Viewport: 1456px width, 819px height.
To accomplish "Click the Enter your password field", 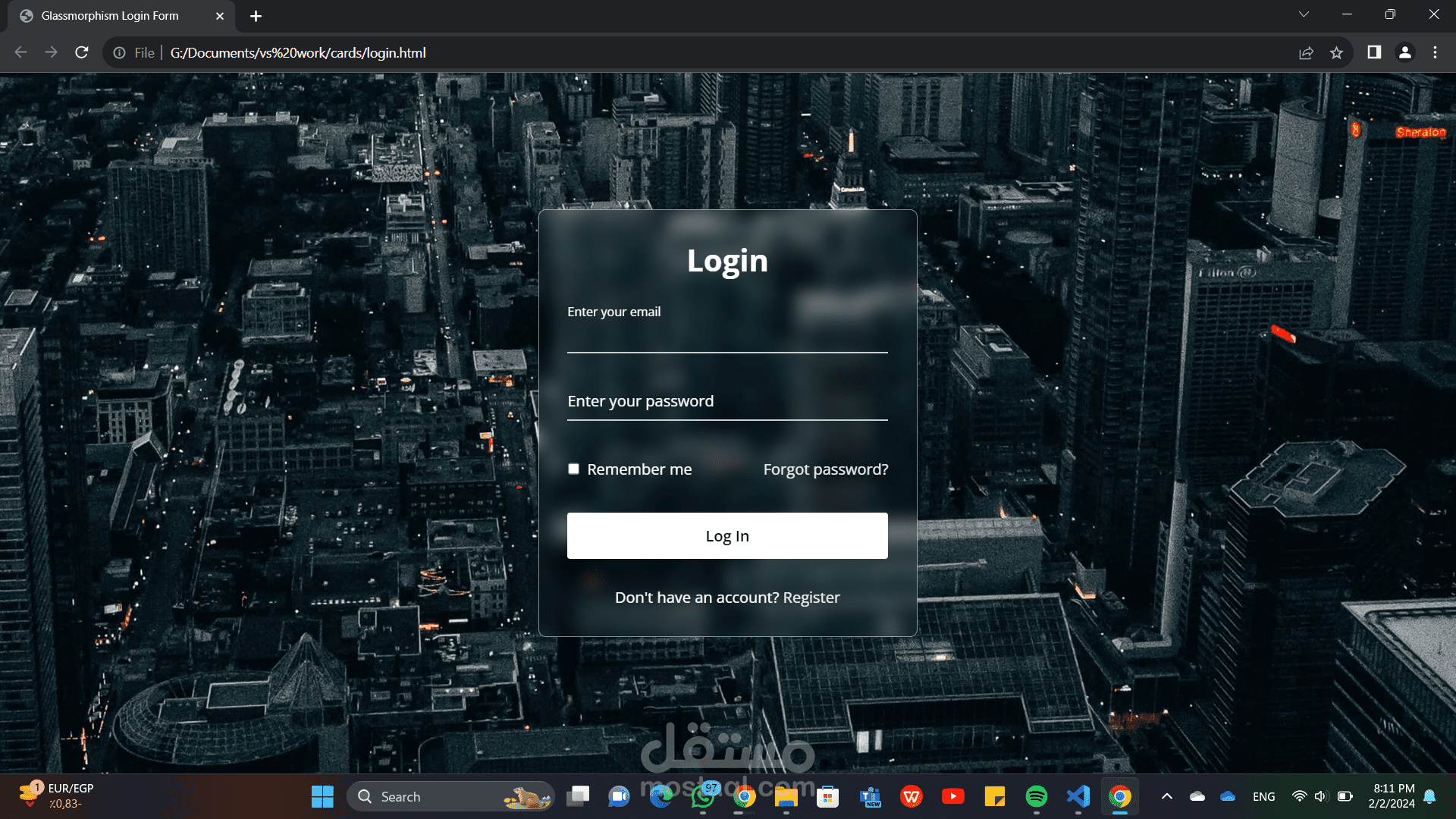I will 726,402.
